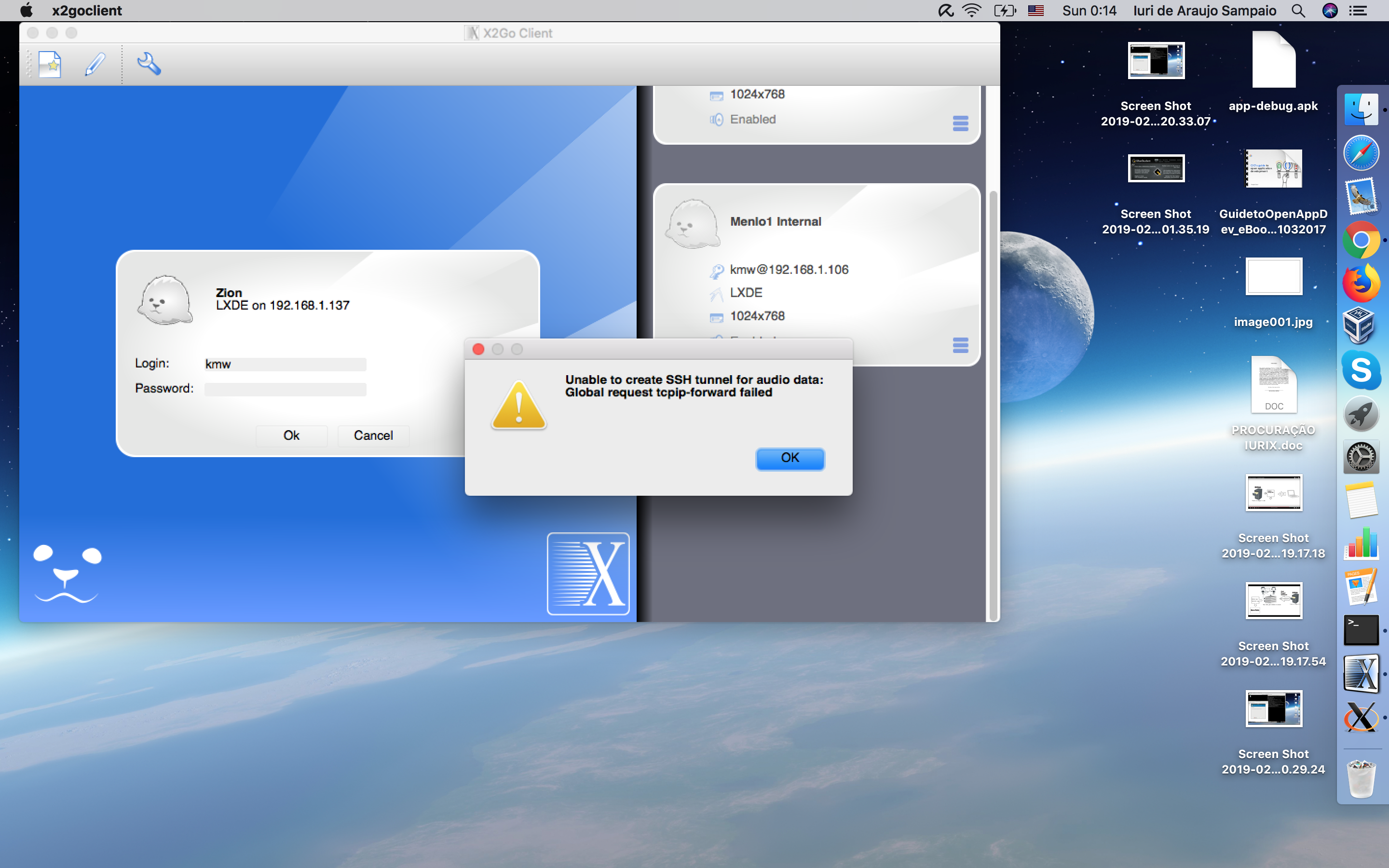Click the New Session toolbar icon

50,64
